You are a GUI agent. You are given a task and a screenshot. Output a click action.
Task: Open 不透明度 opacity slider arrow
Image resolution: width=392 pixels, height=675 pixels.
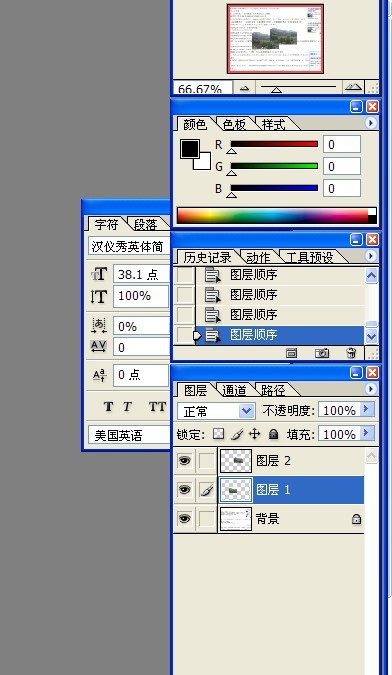[367, 409]
